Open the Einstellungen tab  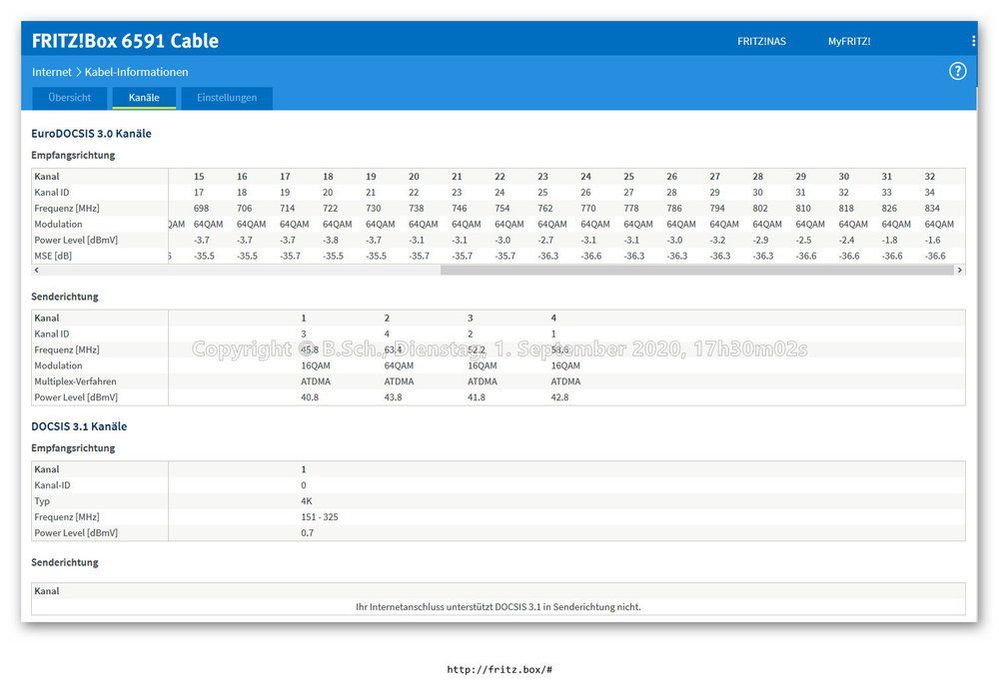pyautogui.click(x=227, y=98)
